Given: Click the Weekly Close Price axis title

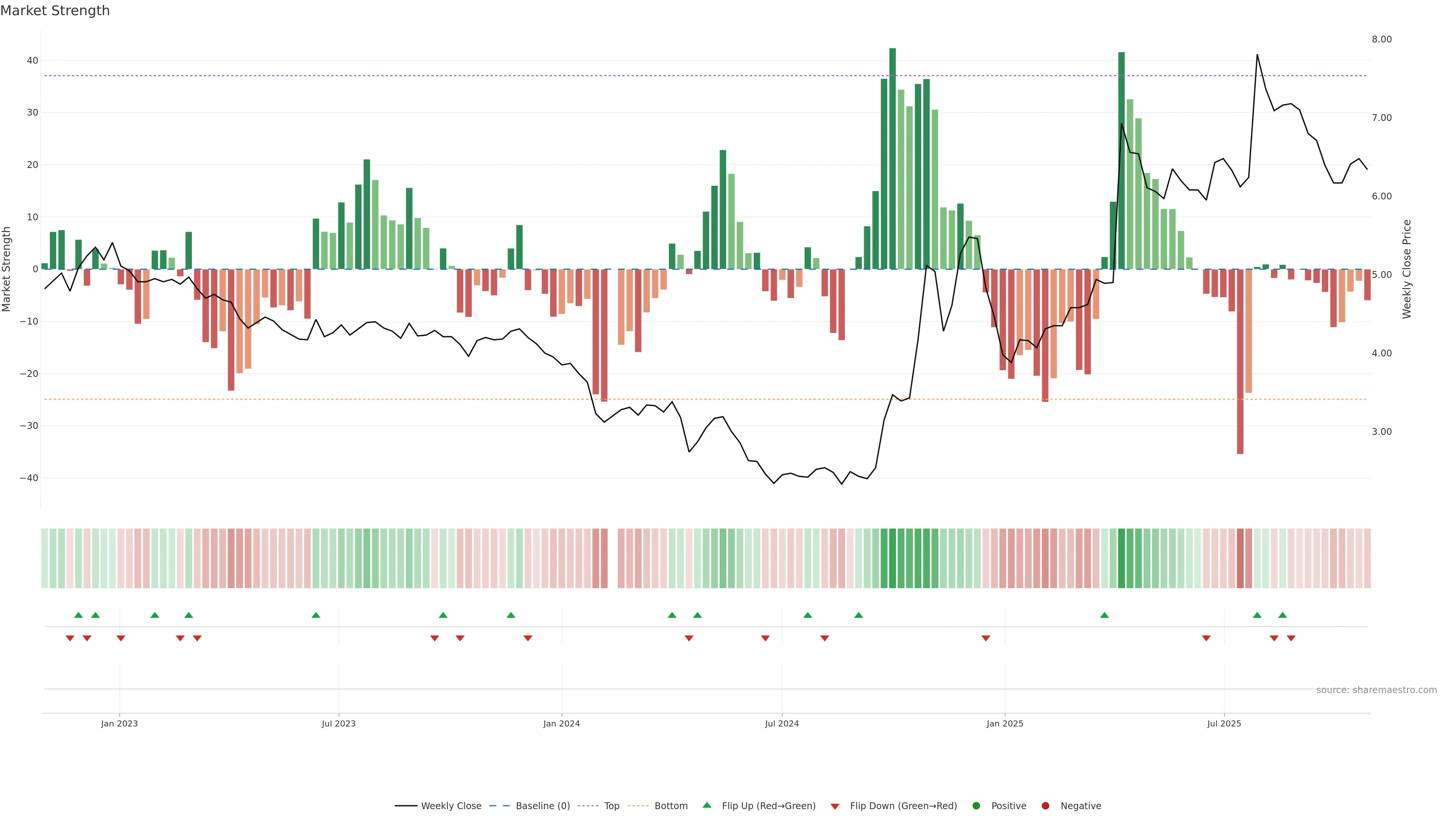Looking at the screenshot, I should 1407,269.
